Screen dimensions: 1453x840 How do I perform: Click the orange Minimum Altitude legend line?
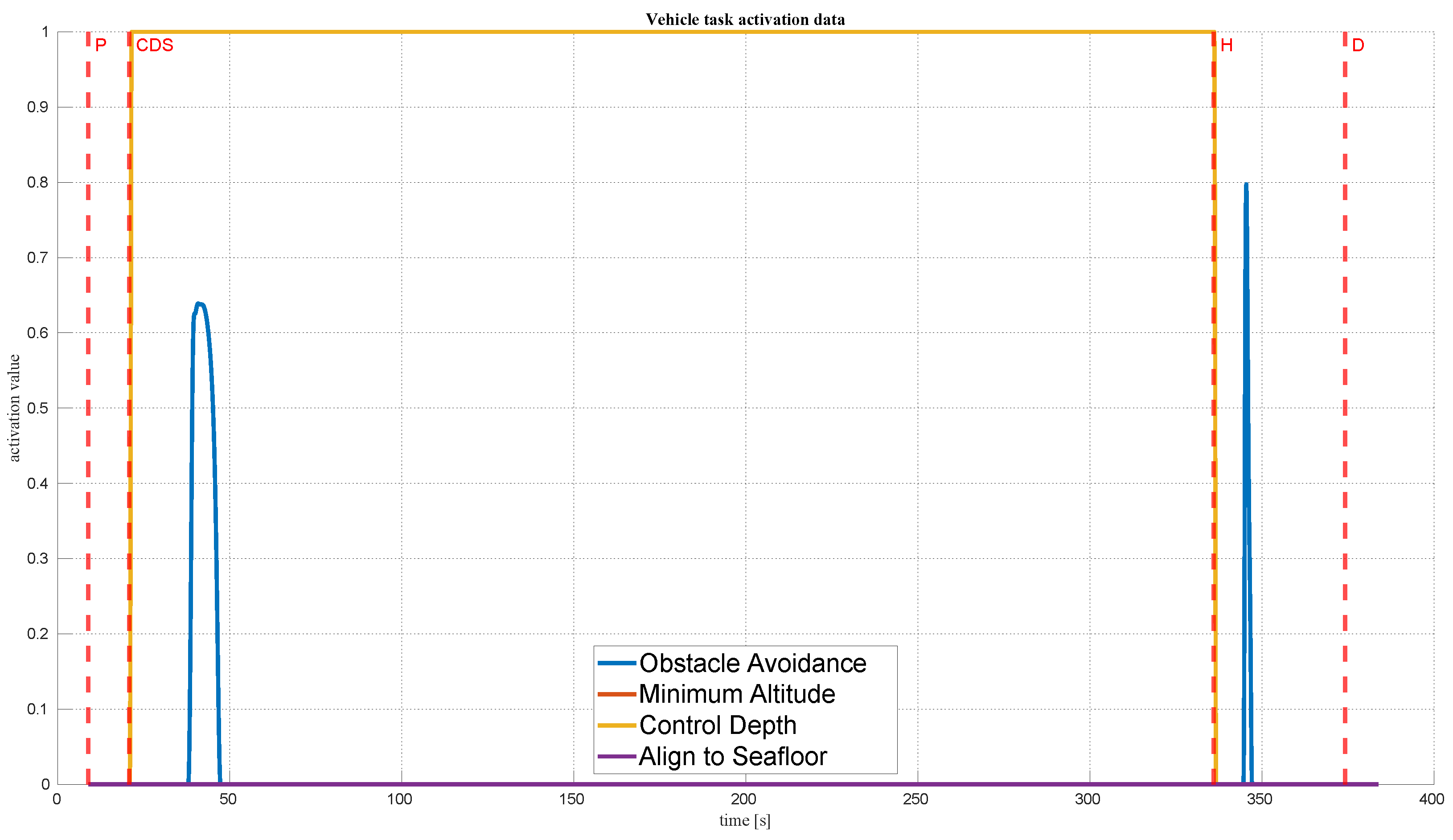coord(616,693)
